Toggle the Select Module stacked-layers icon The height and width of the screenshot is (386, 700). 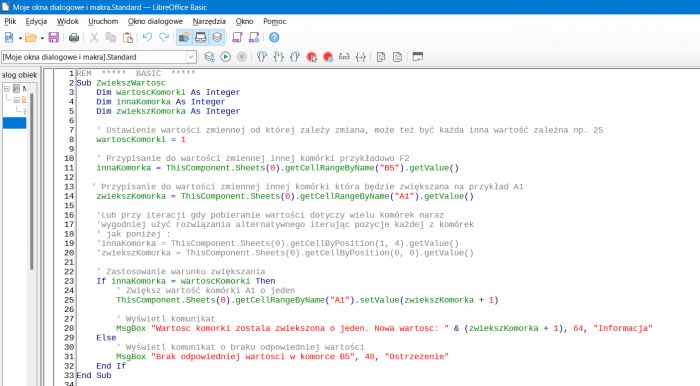point(217,37)
